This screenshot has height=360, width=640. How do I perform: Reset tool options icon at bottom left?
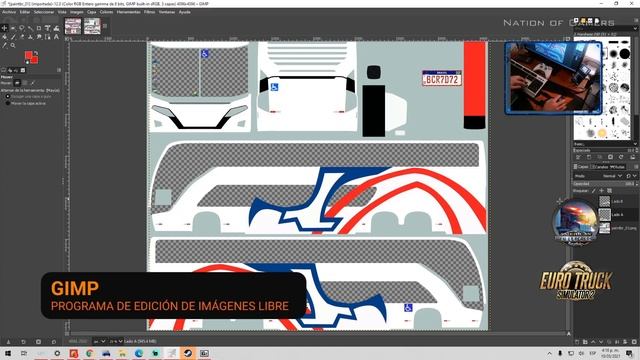53,342
